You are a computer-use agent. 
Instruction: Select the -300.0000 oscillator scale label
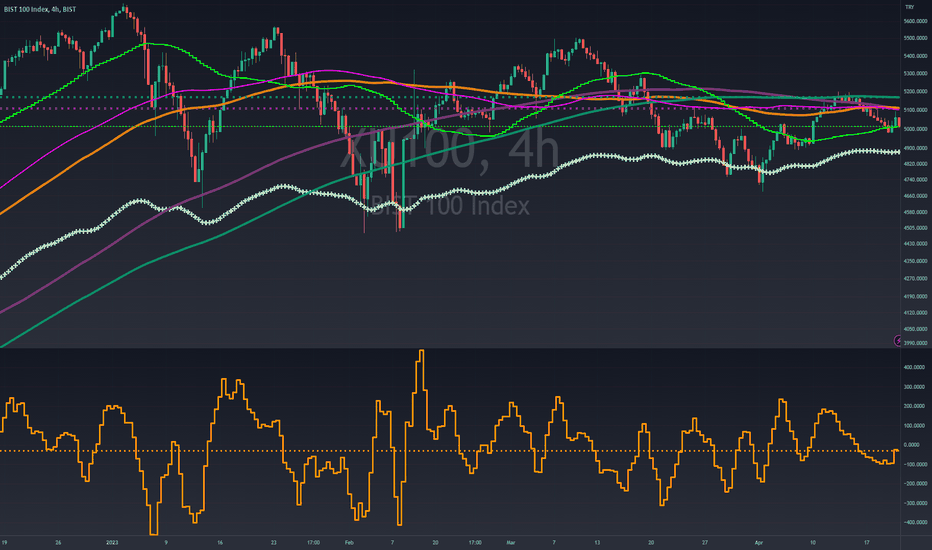[x=915, y=503]
